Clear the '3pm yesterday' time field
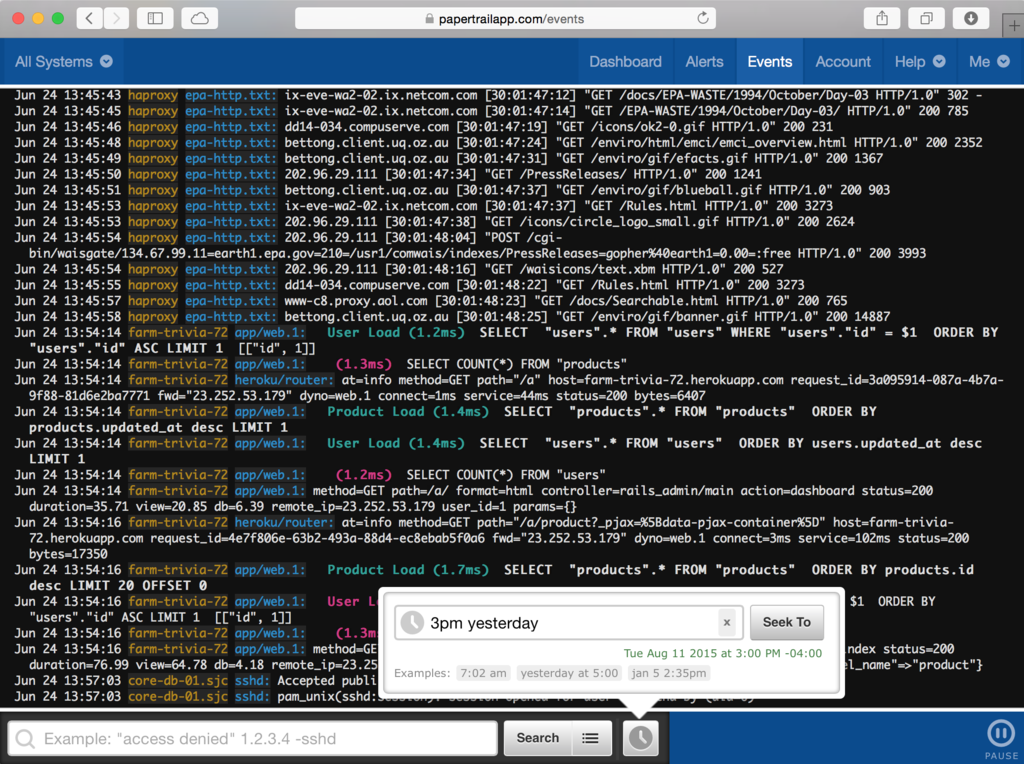The image size is (1024, 764). [727, 623]
